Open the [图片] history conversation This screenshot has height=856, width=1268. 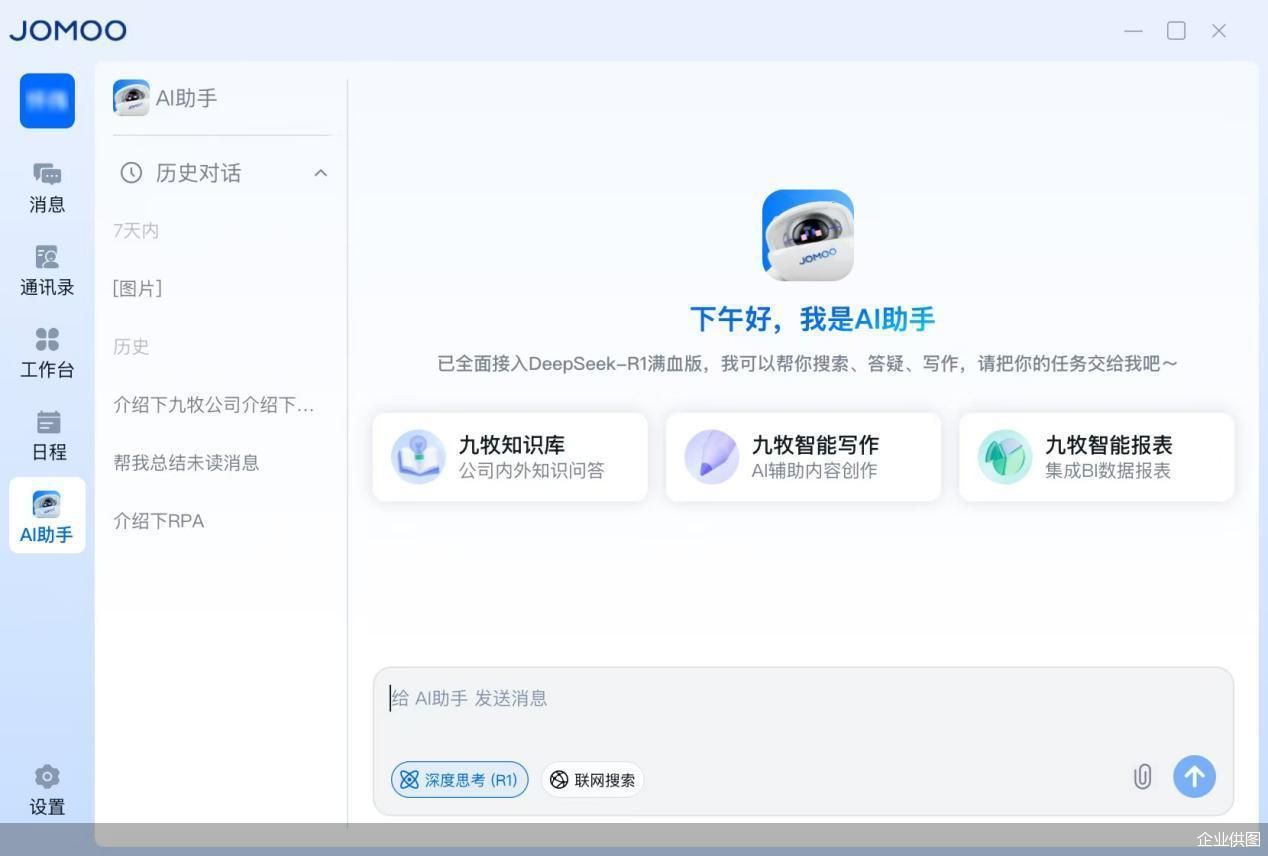(x=138, y=289)
